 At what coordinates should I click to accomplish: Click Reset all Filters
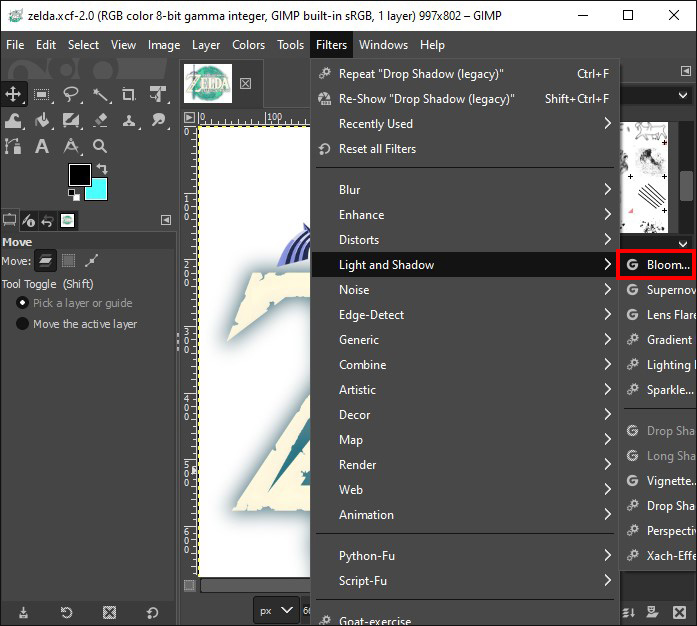click(x=377, y=149)
